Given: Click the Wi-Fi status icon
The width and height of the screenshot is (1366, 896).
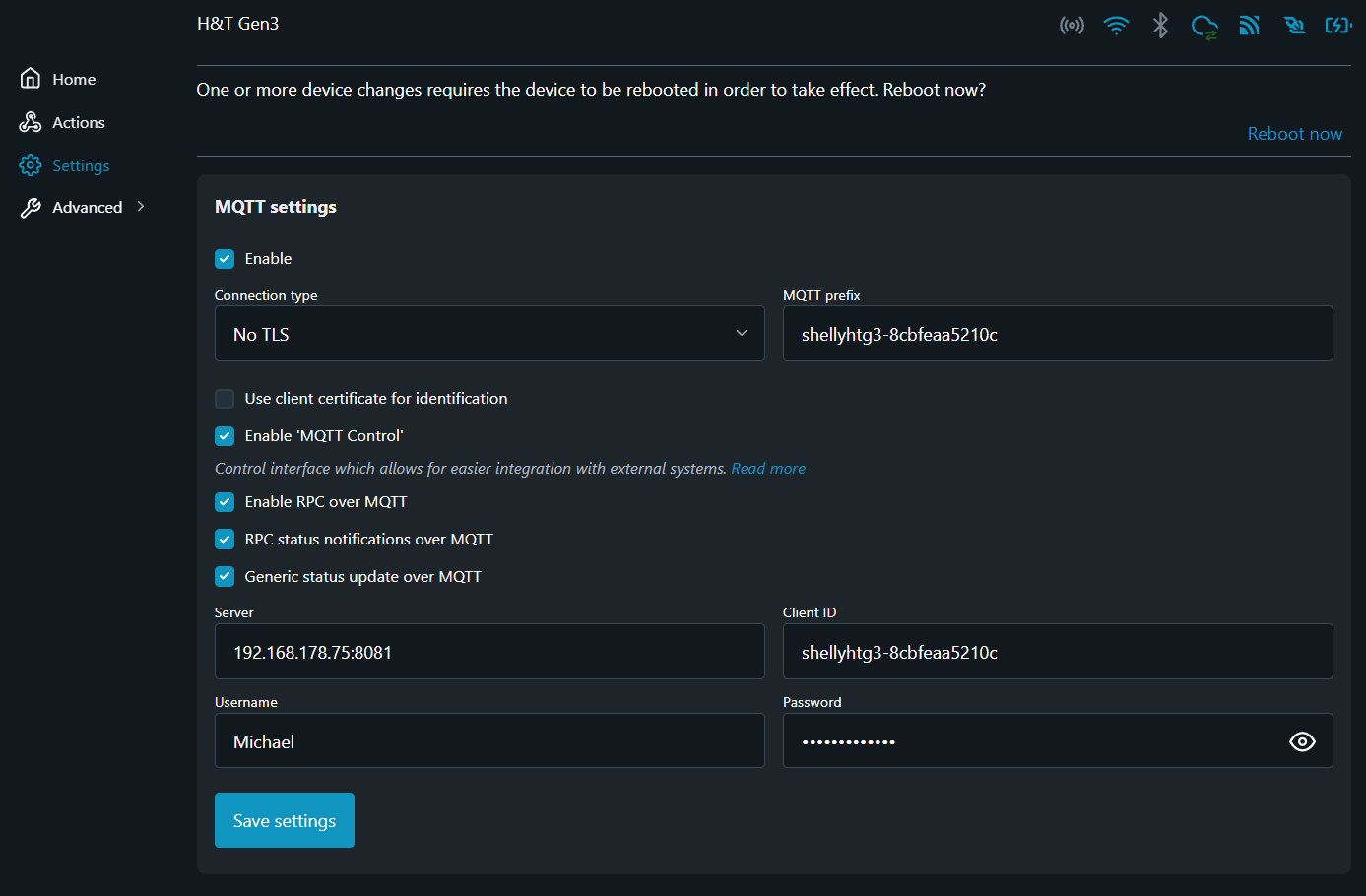Looking at the screenshot, I should point(1116,26).
